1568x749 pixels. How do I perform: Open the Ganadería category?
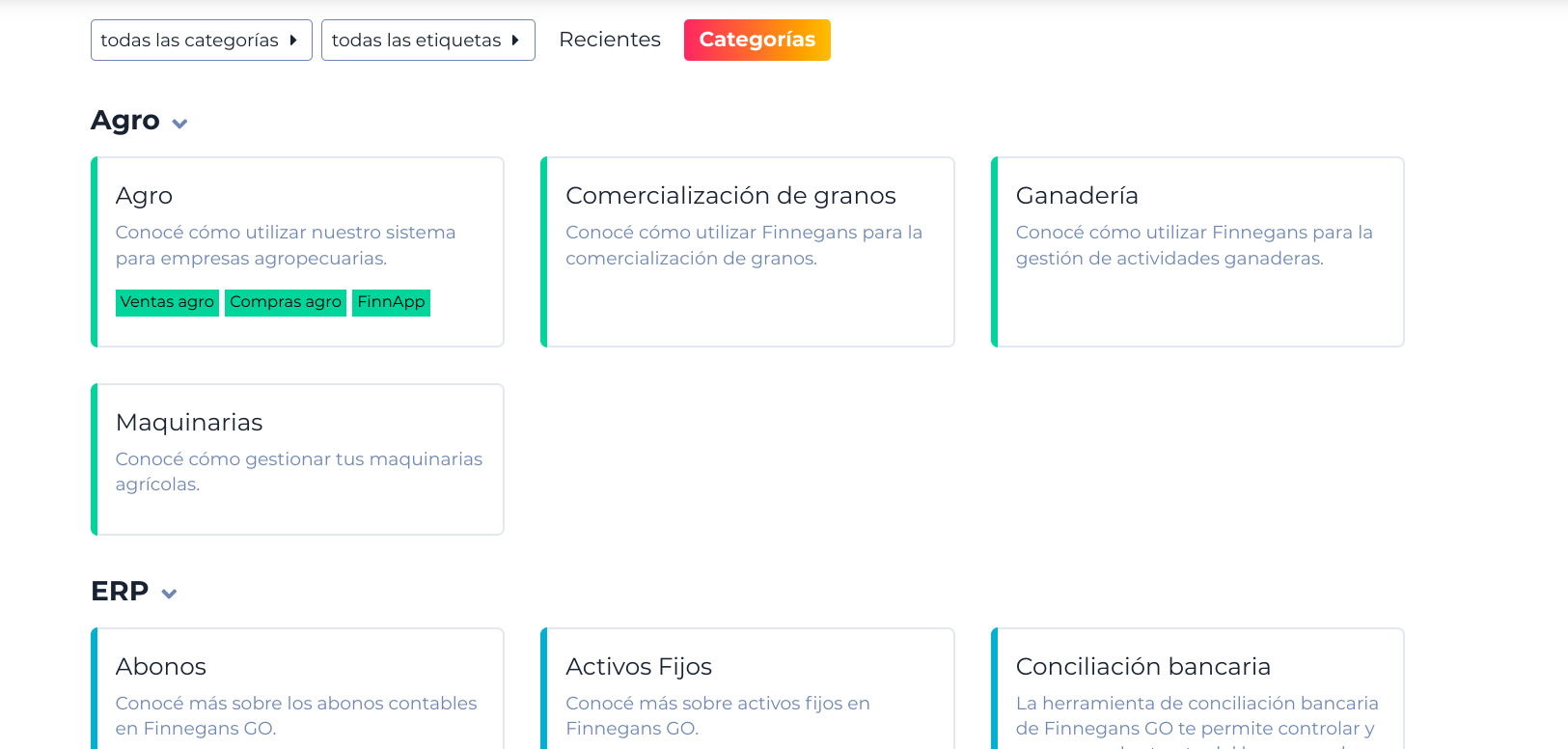tap(1077, 196)
